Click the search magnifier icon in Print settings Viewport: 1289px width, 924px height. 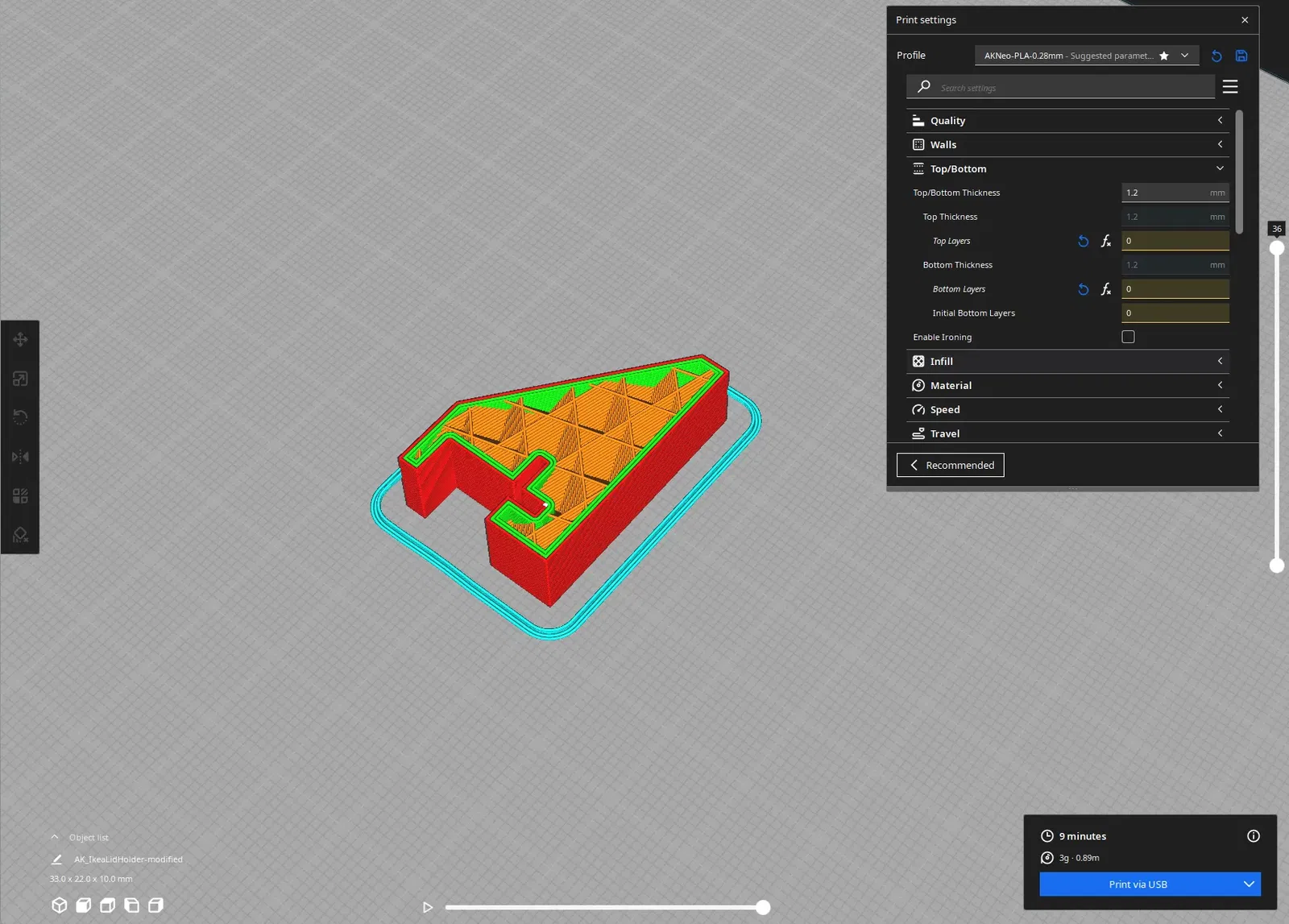tap(924, 86)
